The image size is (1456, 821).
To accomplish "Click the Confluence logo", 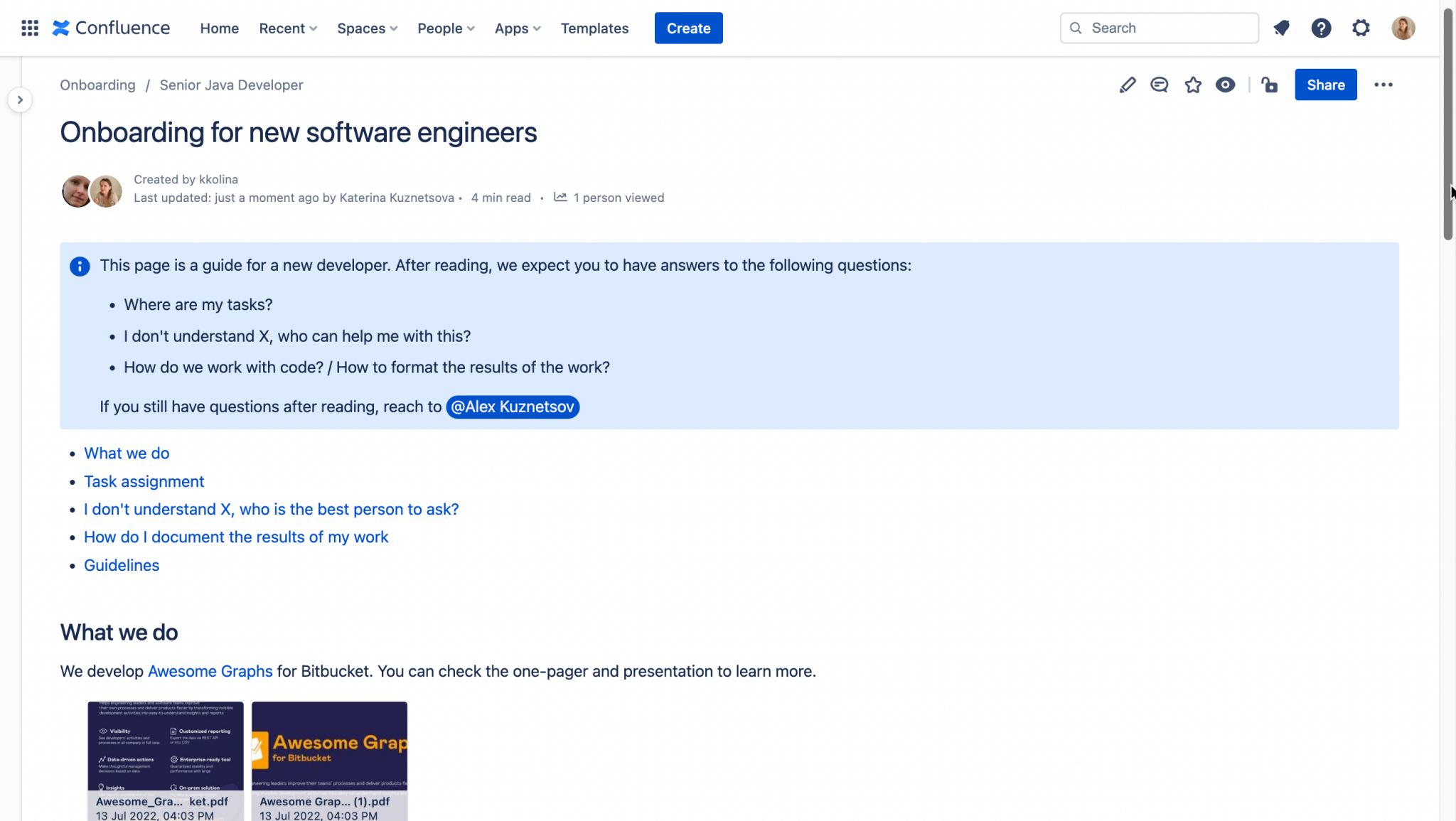I will [x=110, y=28].
